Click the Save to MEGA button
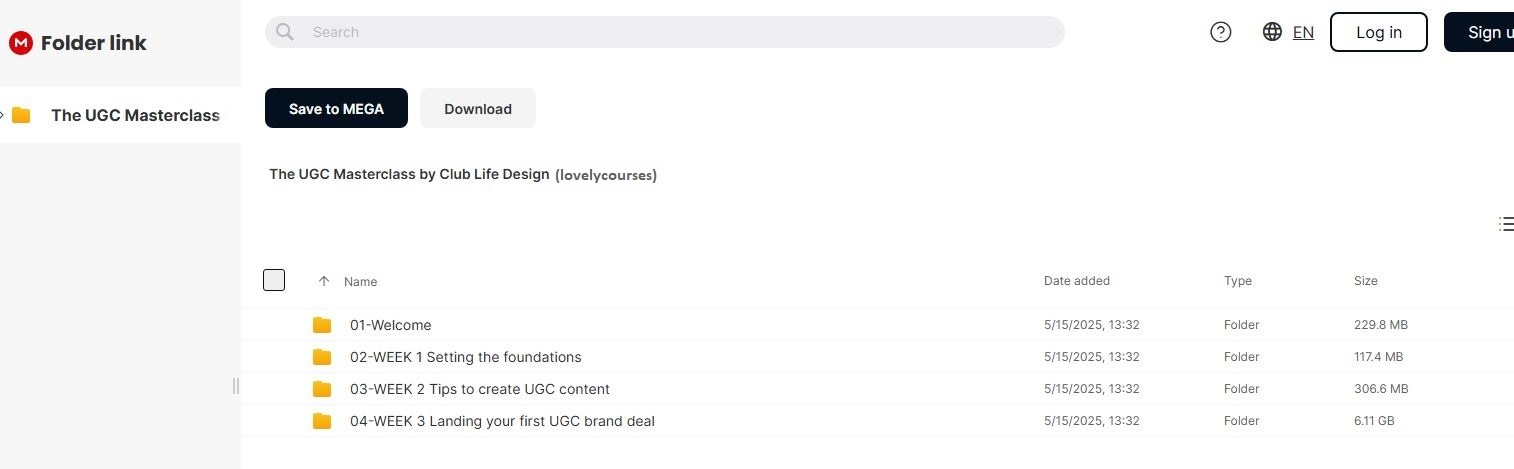This screenshot has width=1514, height=469. pyautogui.click(x=336, y=109)
